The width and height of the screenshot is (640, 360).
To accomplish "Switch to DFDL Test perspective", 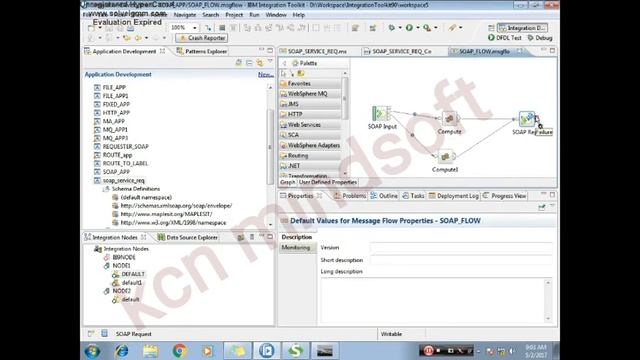I will [x=504, y=38].
